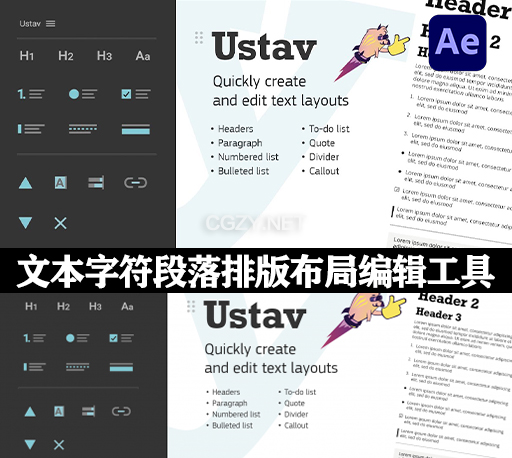Click "Quote" bullet in the upper preview
The height and width of the screenshot is (458, 512).
coord(322,143)
